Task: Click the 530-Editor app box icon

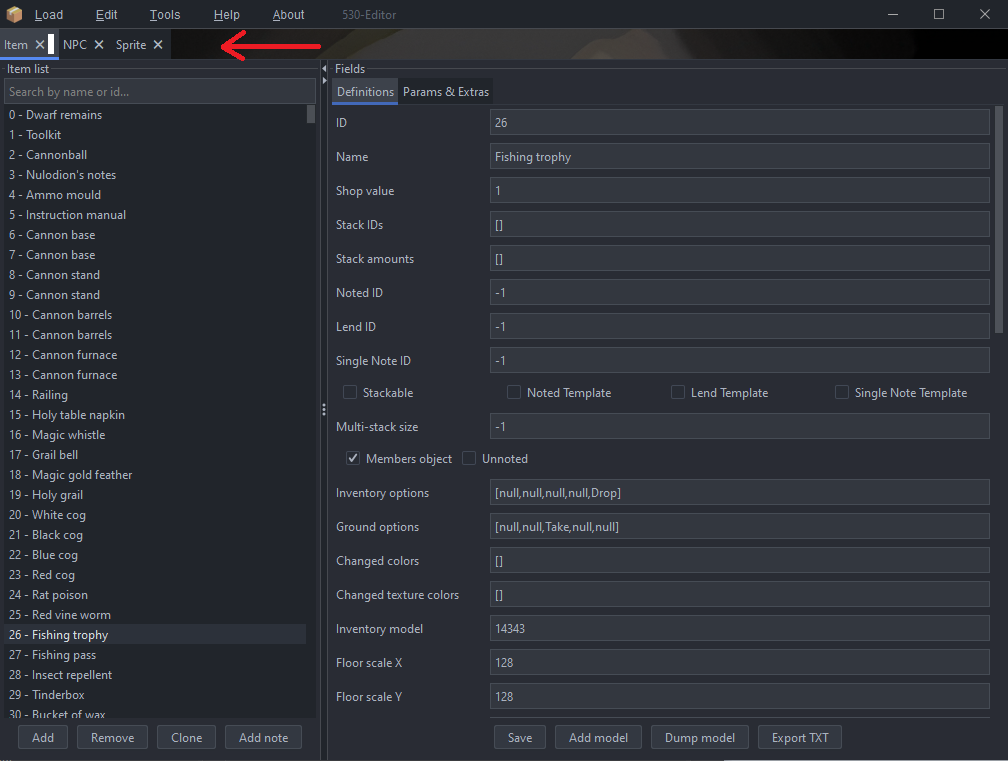Action: point(14,15)
